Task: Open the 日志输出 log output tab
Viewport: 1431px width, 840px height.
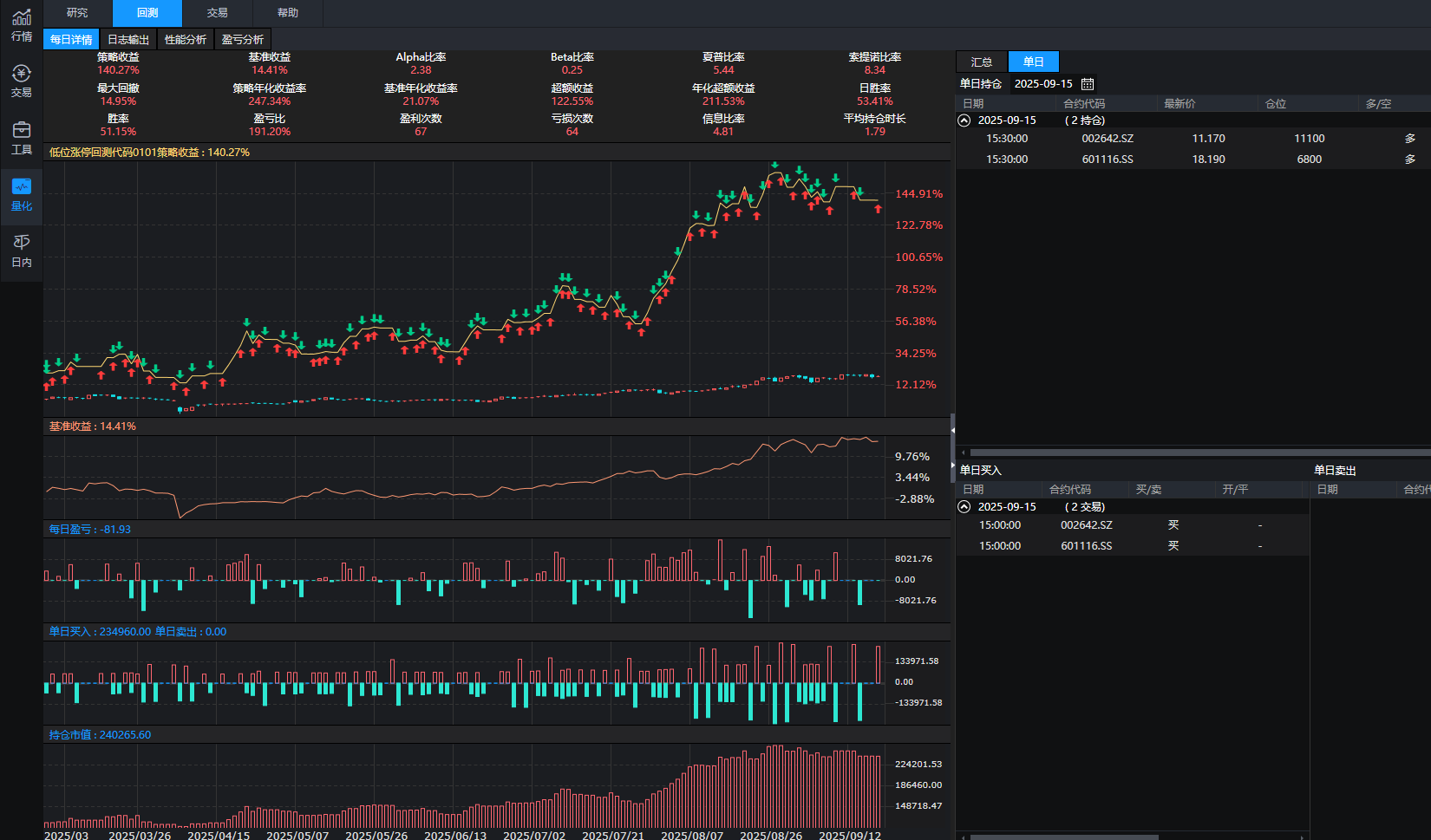Action: coord(127,40)
